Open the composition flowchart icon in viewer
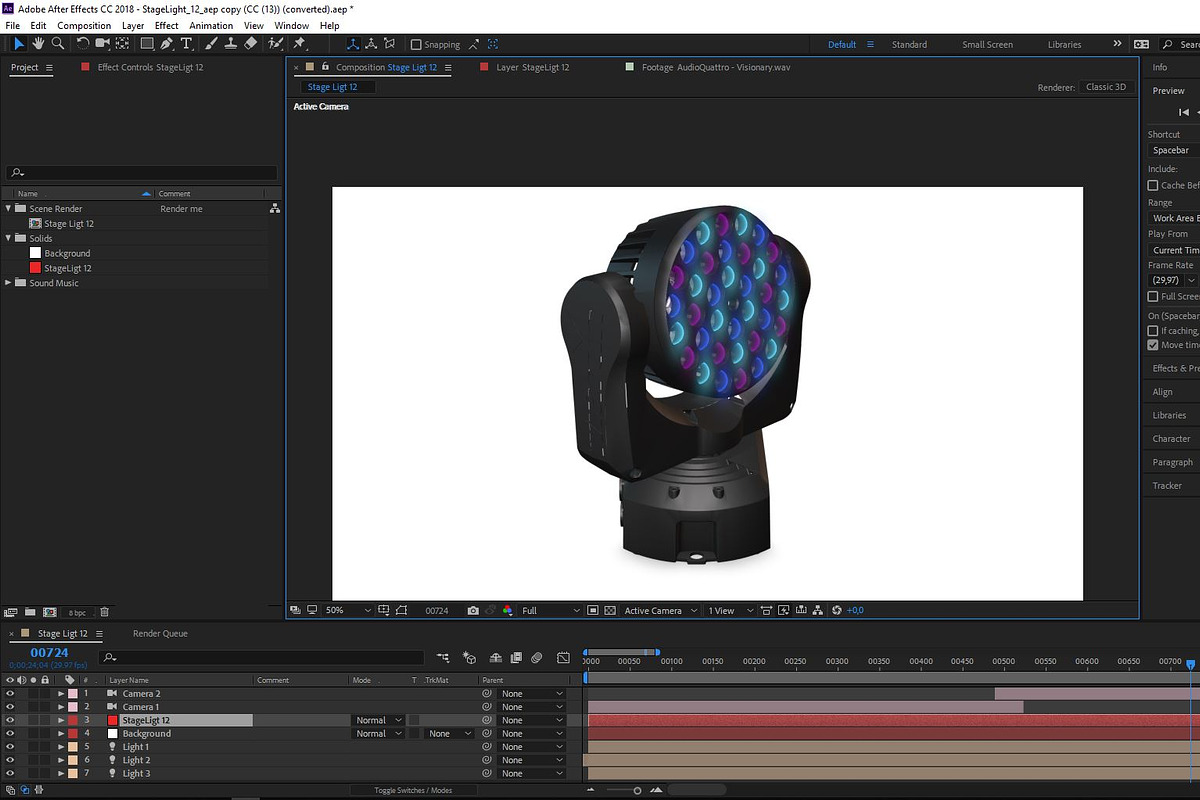Image resolution: width=1200 pixels, height=800 pixels. (x=818, y=610)
